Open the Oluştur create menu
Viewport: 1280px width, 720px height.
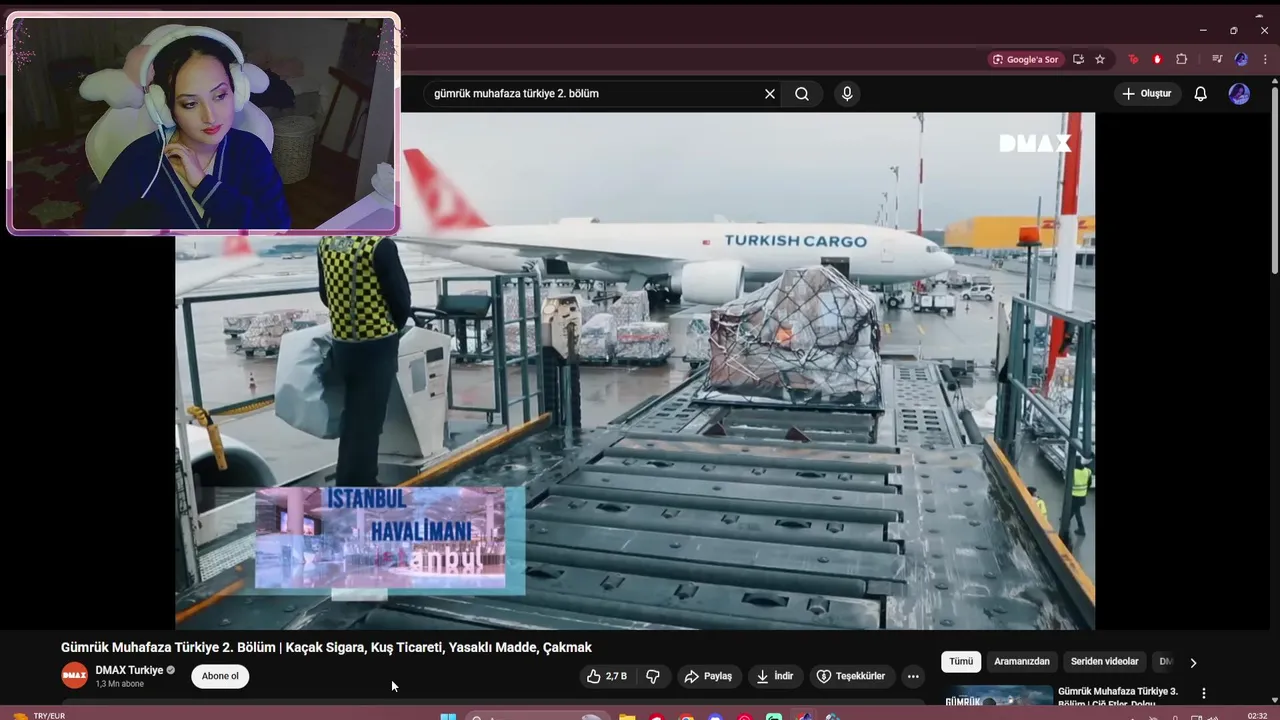tap(1148, 94)
